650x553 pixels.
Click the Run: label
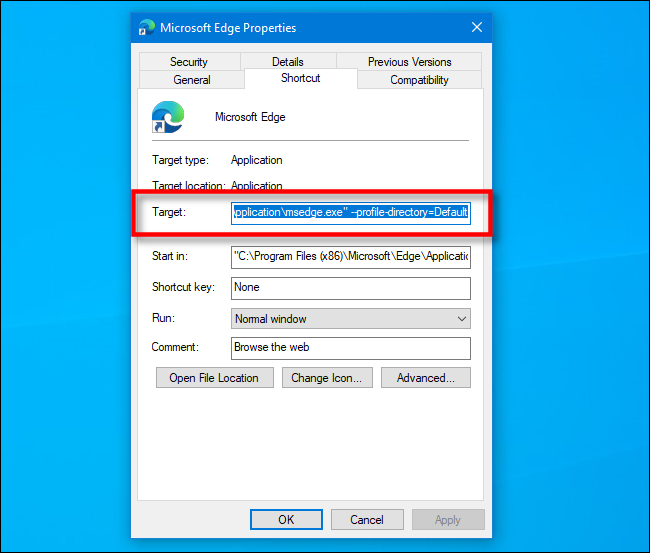coord(163,318)
